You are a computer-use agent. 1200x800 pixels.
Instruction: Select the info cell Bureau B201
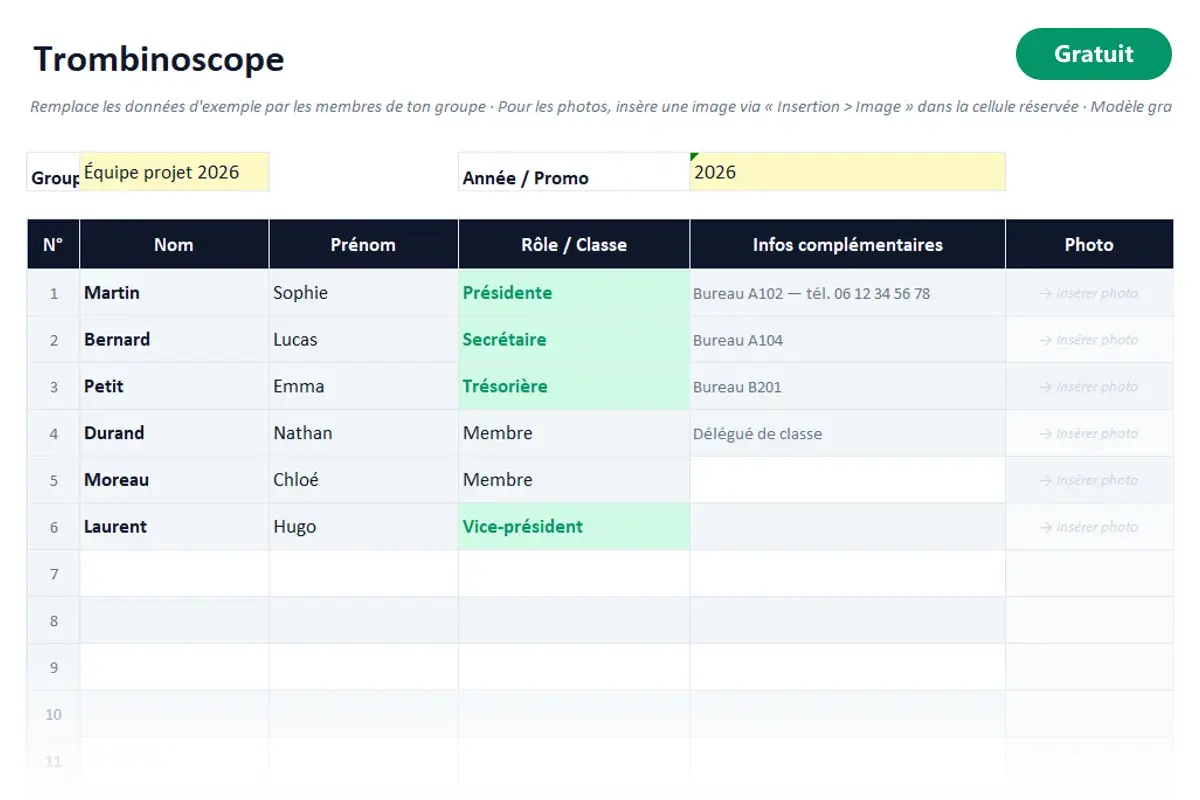tap(847, 387)
